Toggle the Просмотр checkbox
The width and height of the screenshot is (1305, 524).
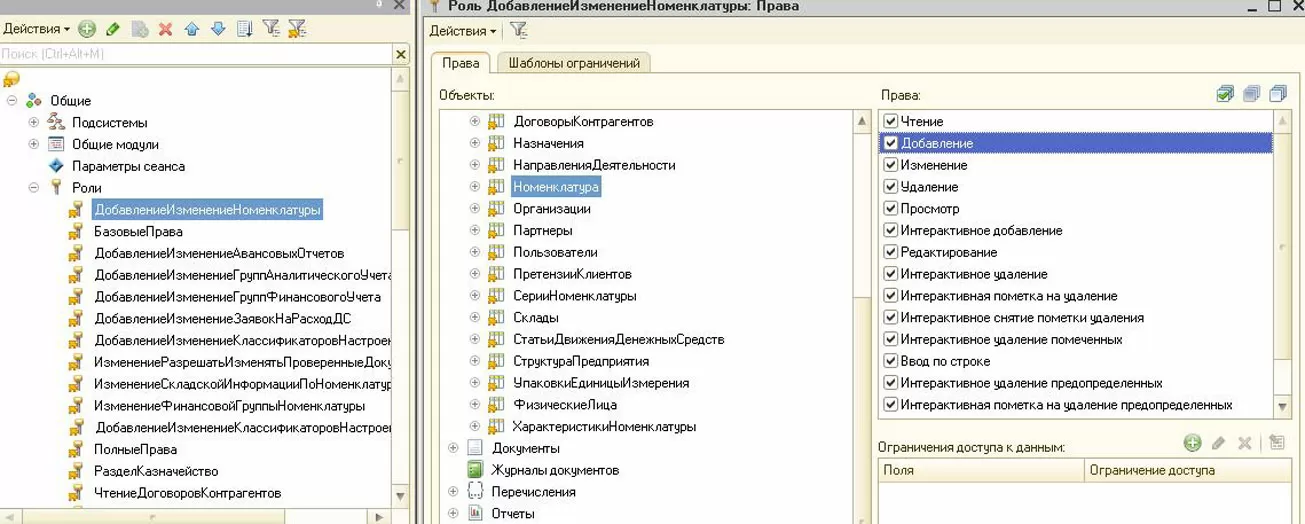(x=890, y=209)
